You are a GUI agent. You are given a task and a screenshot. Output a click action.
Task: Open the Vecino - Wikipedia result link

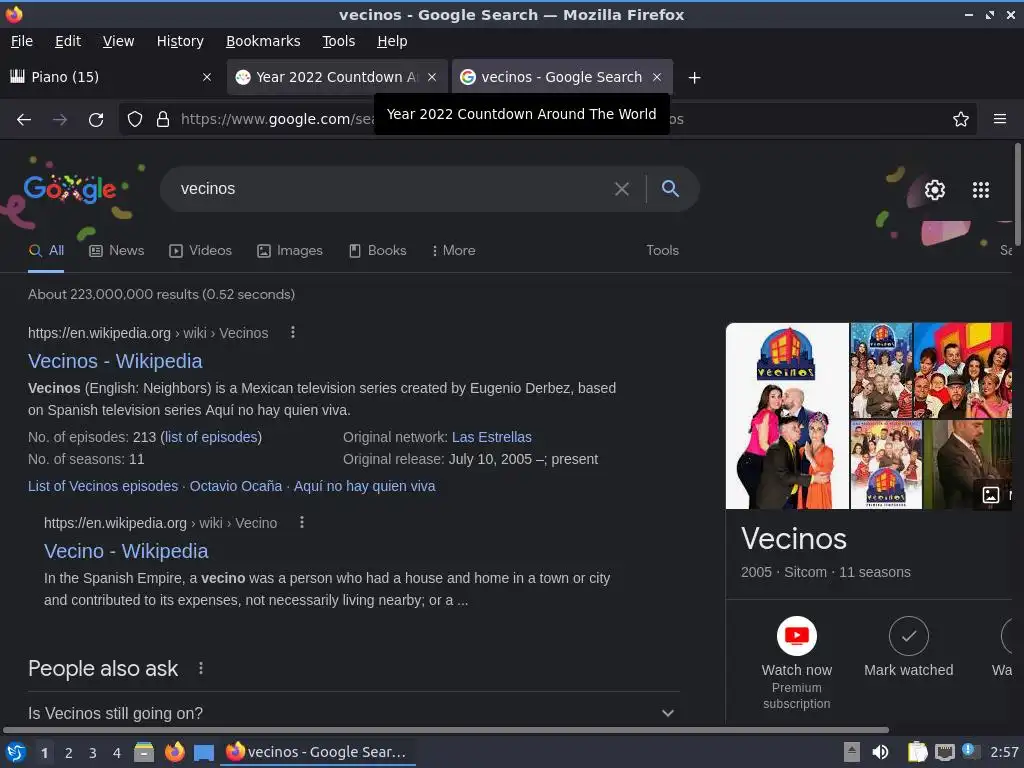tap(126, 551)
